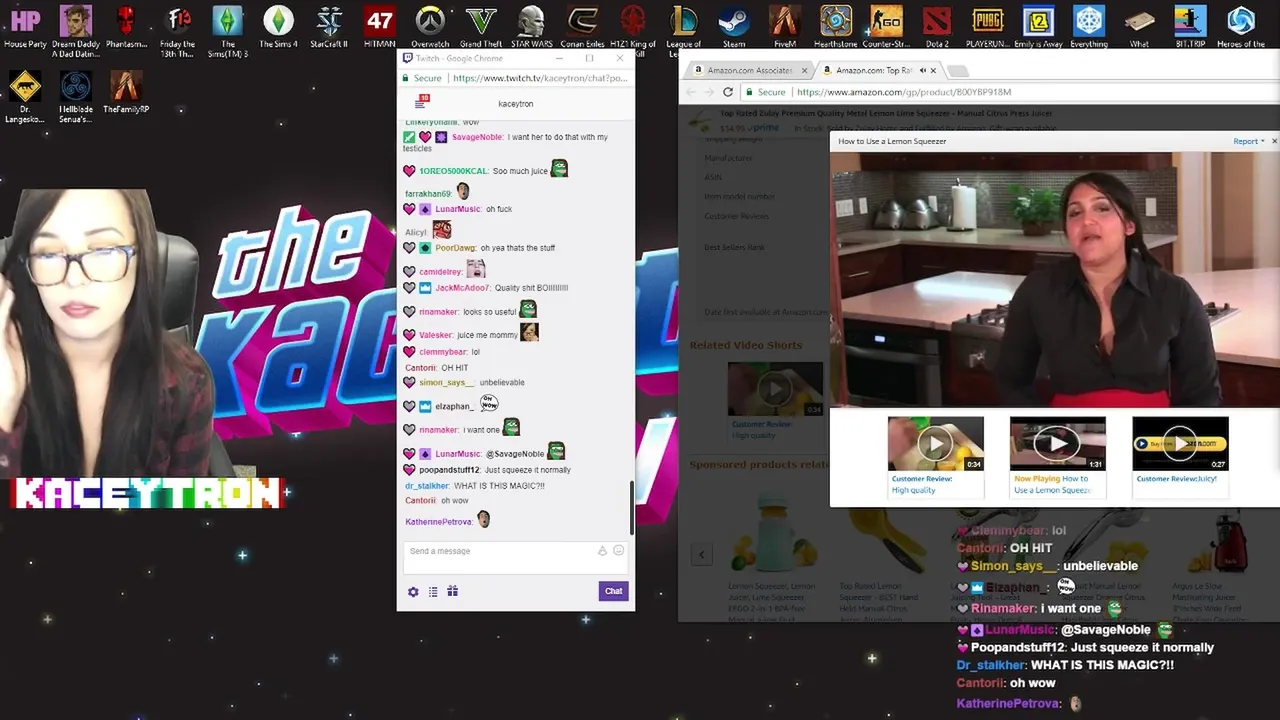
Task: Close the Amazon.com Associates tab
Action: point(804,70)
